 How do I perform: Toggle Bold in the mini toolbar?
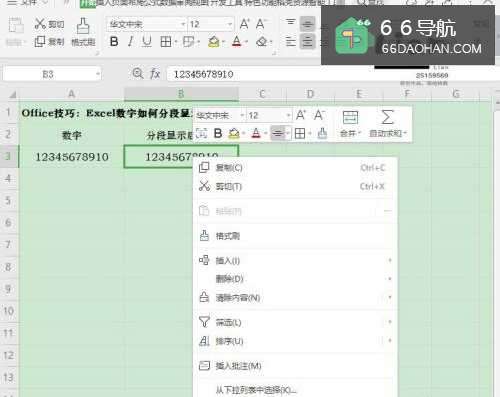click(x=218, y=133)
